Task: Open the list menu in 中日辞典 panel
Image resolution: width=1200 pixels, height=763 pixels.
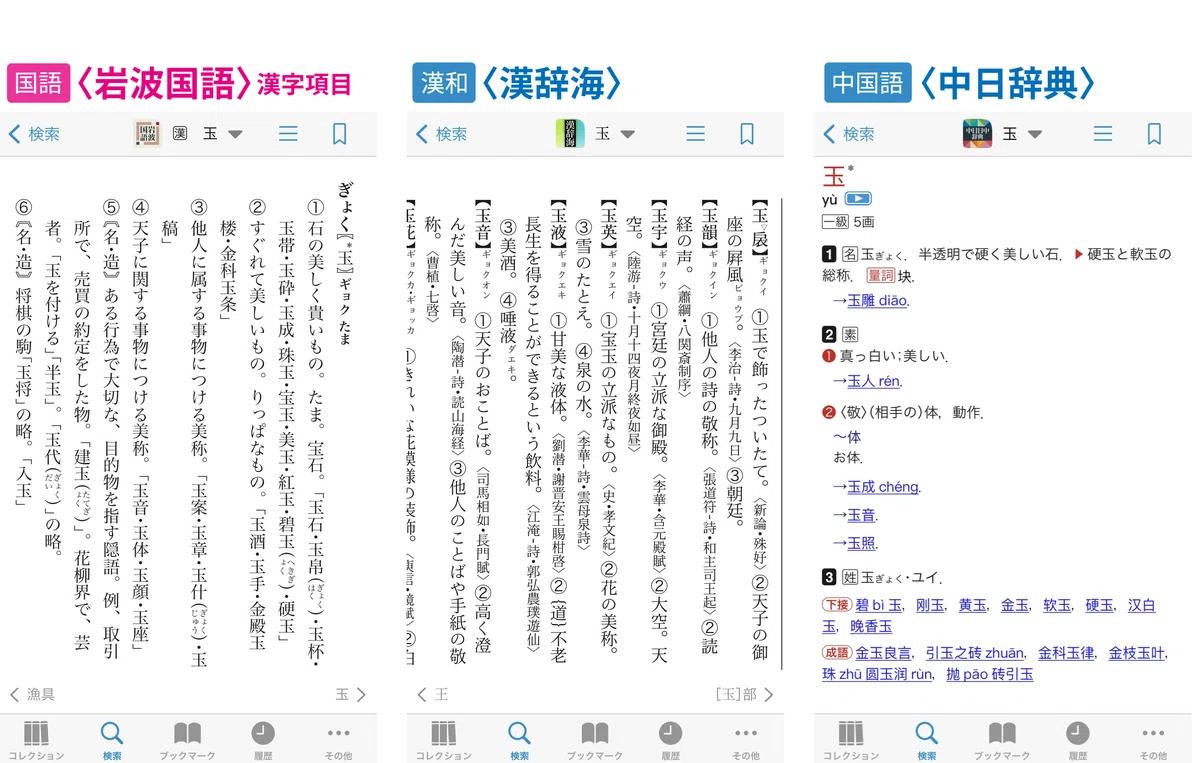Action: coord(1103,134)
